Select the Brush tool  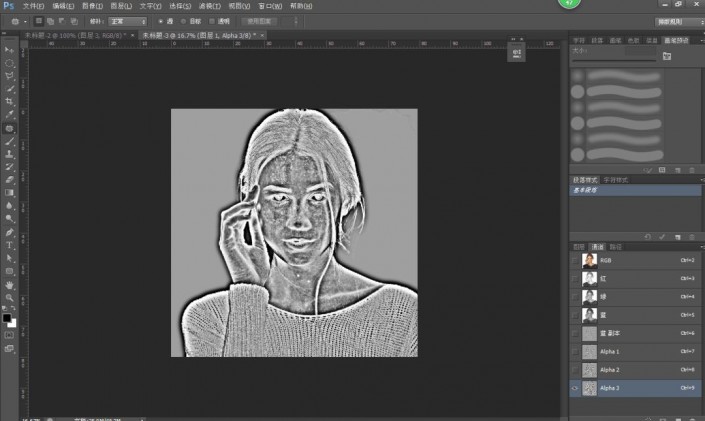coord(10,141)
